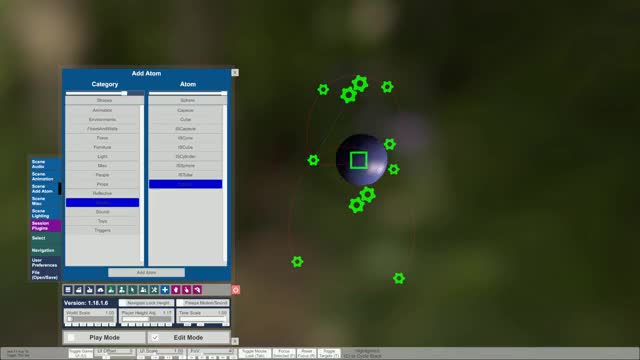Open the Atom dropdown showing Sphere
640x360 pixels.
coord(188,100)
